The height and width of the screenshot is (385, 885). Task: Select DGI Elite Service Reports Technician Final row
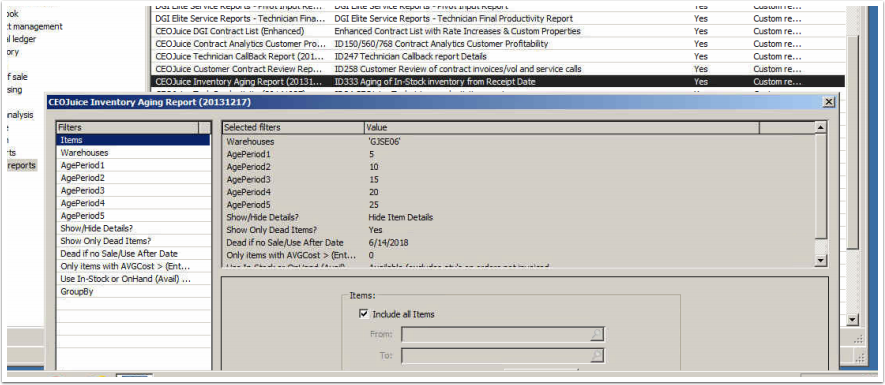pyautogui.click(x=498, y=19)
